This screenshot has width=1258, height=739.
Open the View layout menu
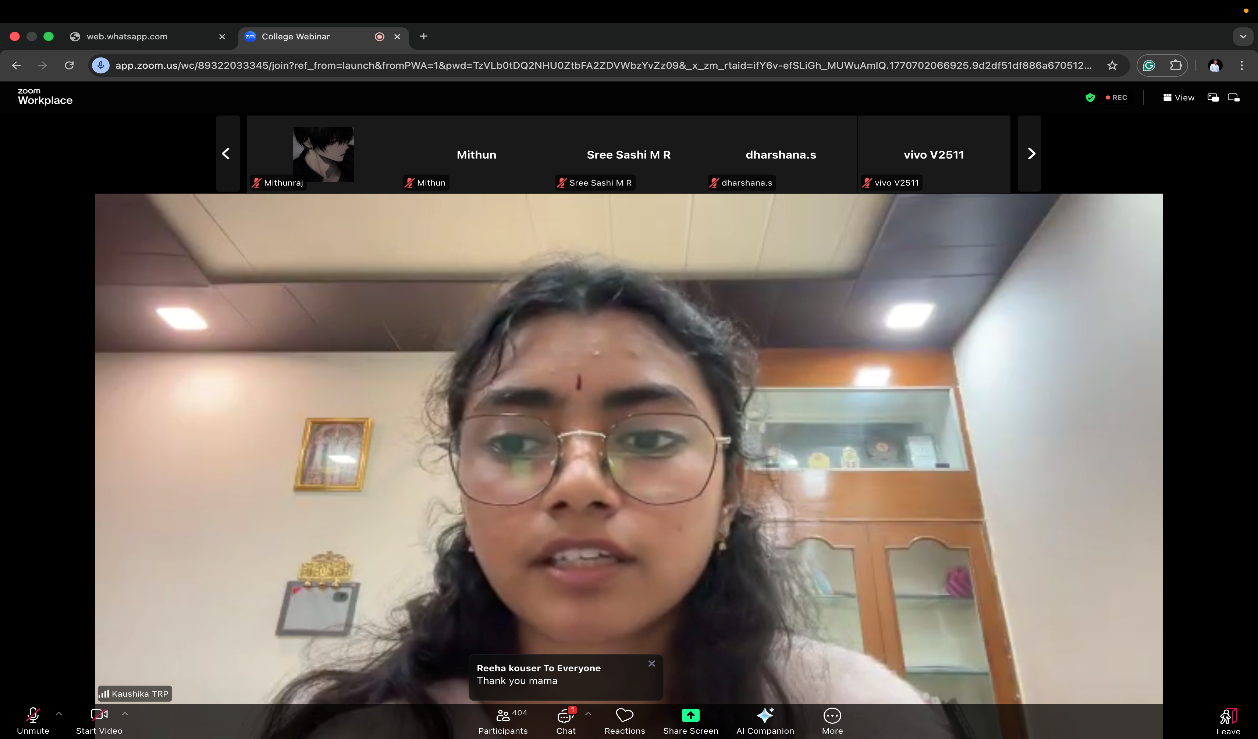(x=1179, y=98)
